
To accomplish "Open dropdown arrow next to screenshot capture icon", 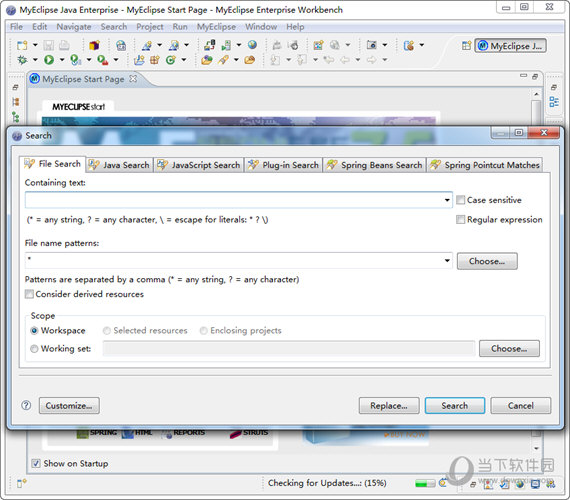I will tap(385, 45).
